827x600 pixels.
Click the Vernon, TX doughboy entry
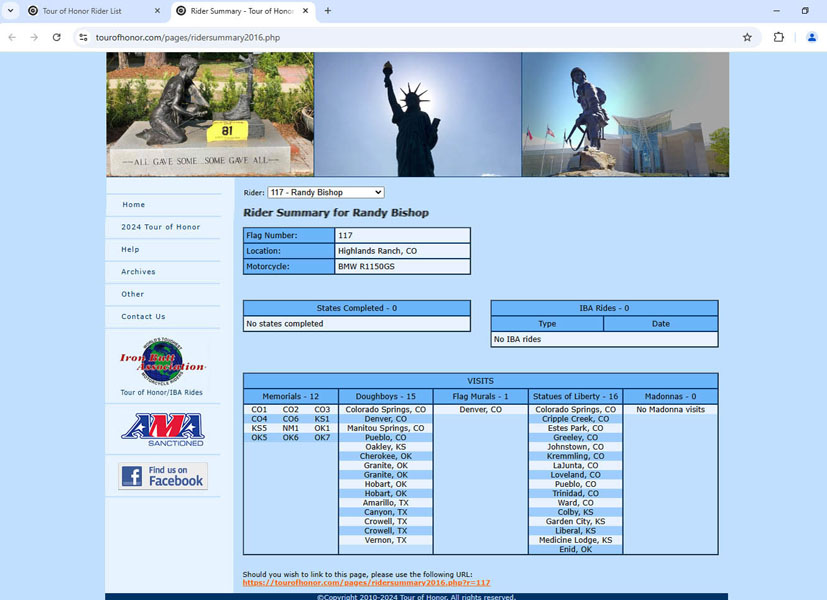386,540
